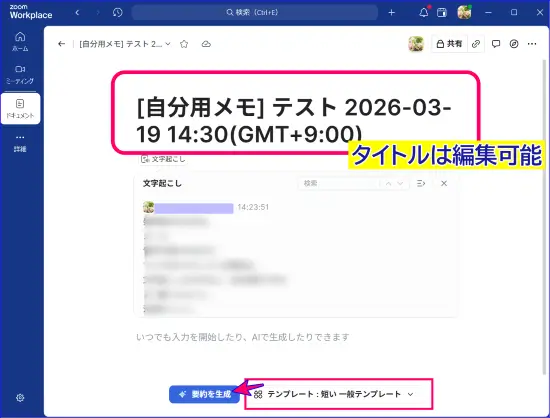Image resolution: width=550 pixels, height=418 pixels.
Task: Click the transcript timestamp 14:23:51
Action: (253, 207)
